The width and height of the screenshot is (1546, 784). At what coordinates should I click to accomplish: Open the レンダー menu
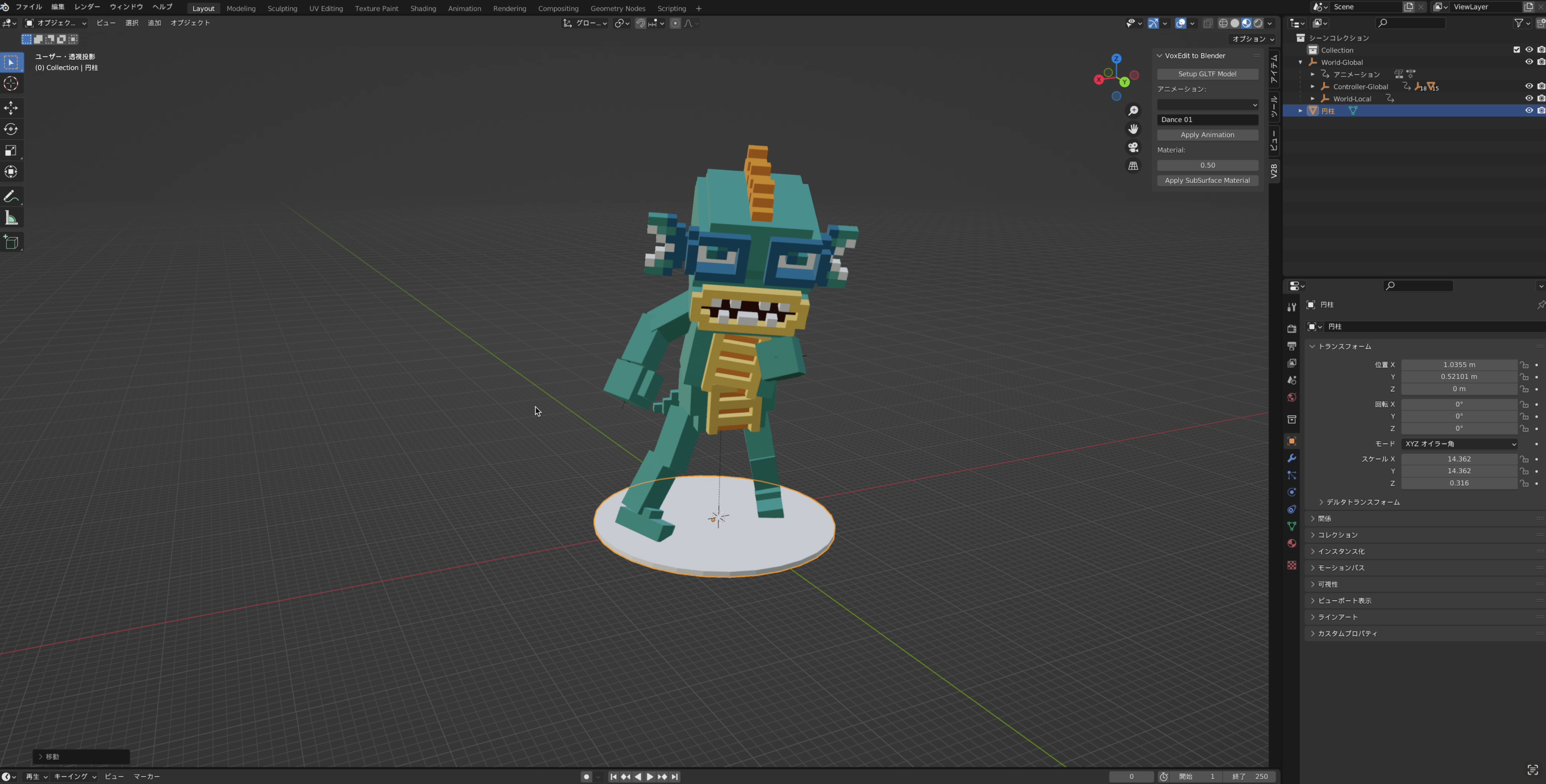coord(87,7)
